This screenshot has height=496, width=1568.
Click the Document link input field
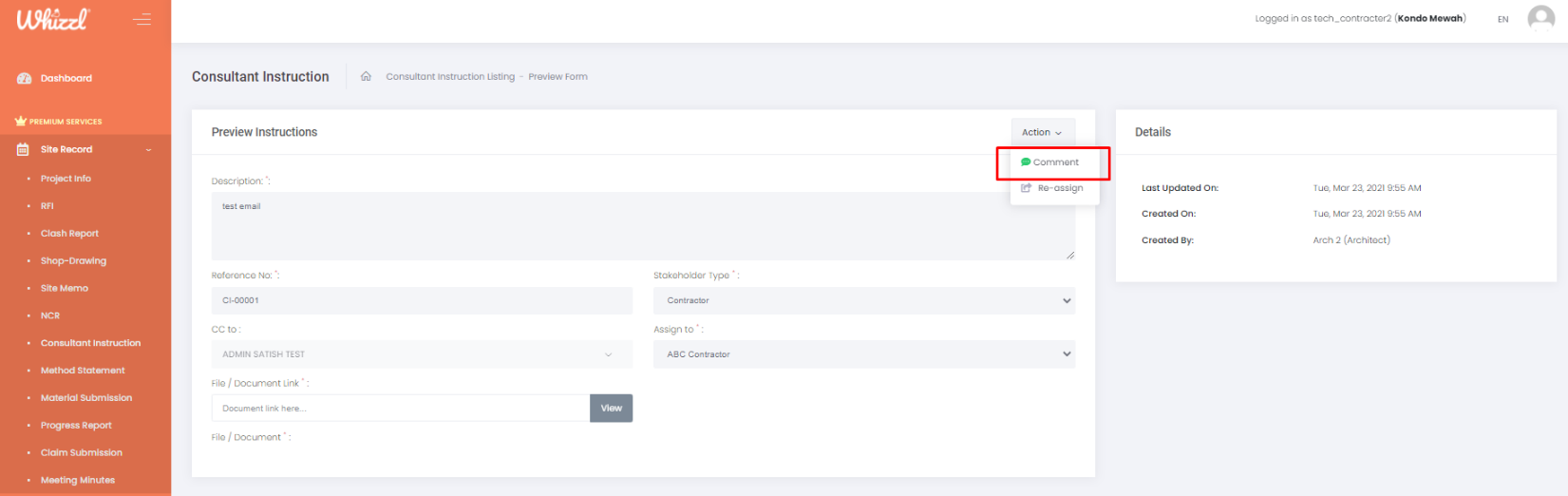400,409
